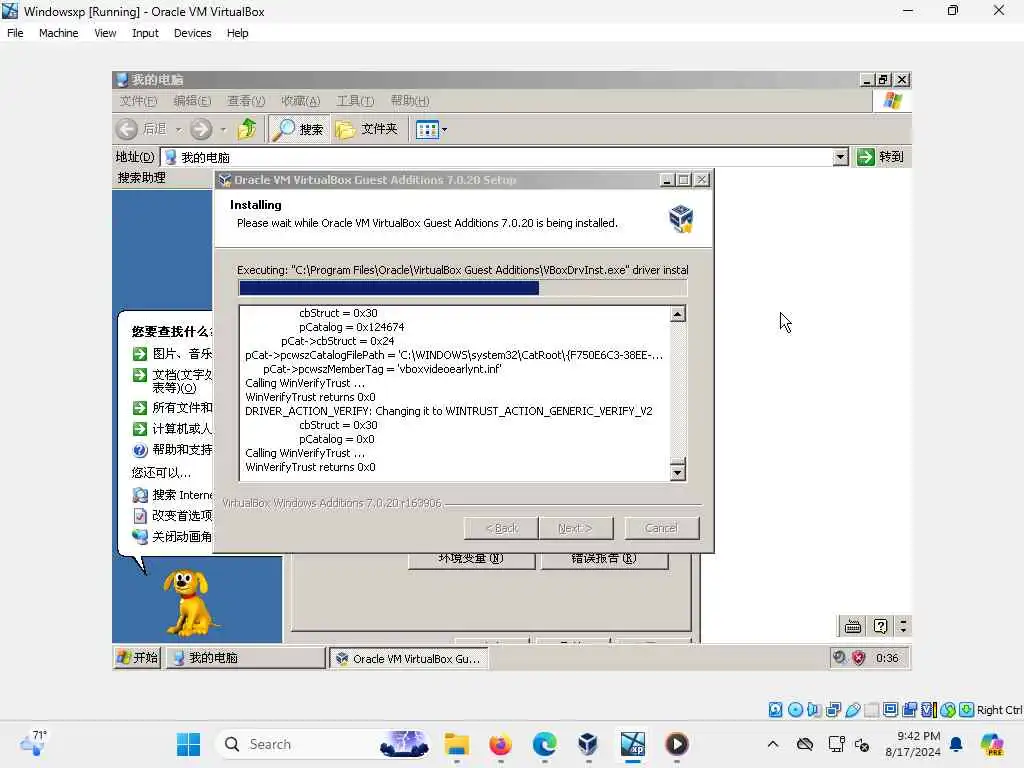The height and width of the screenshot is (768, 1024).
Task: Open the Back history dropdown arrow
Action: [179, 129]
